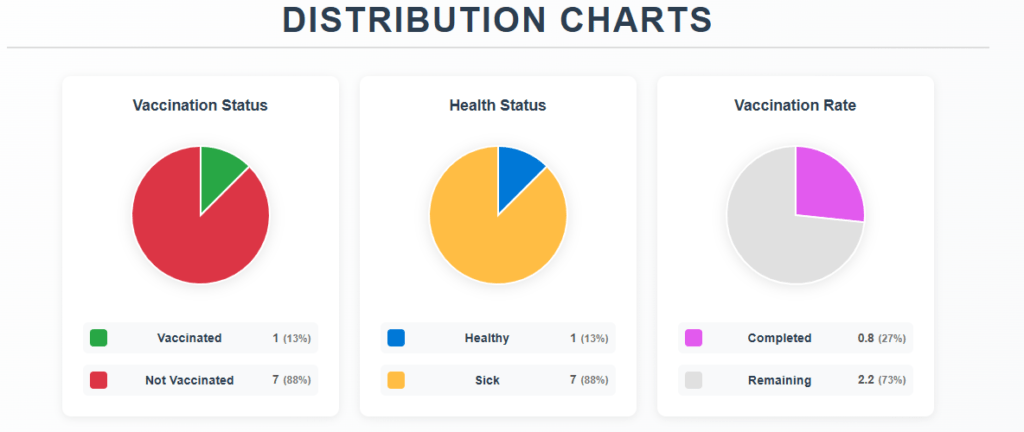Click the green Vaccinated legend swatch
Image resolution: width=1024 pixels, height=432 pixels.
98,338
